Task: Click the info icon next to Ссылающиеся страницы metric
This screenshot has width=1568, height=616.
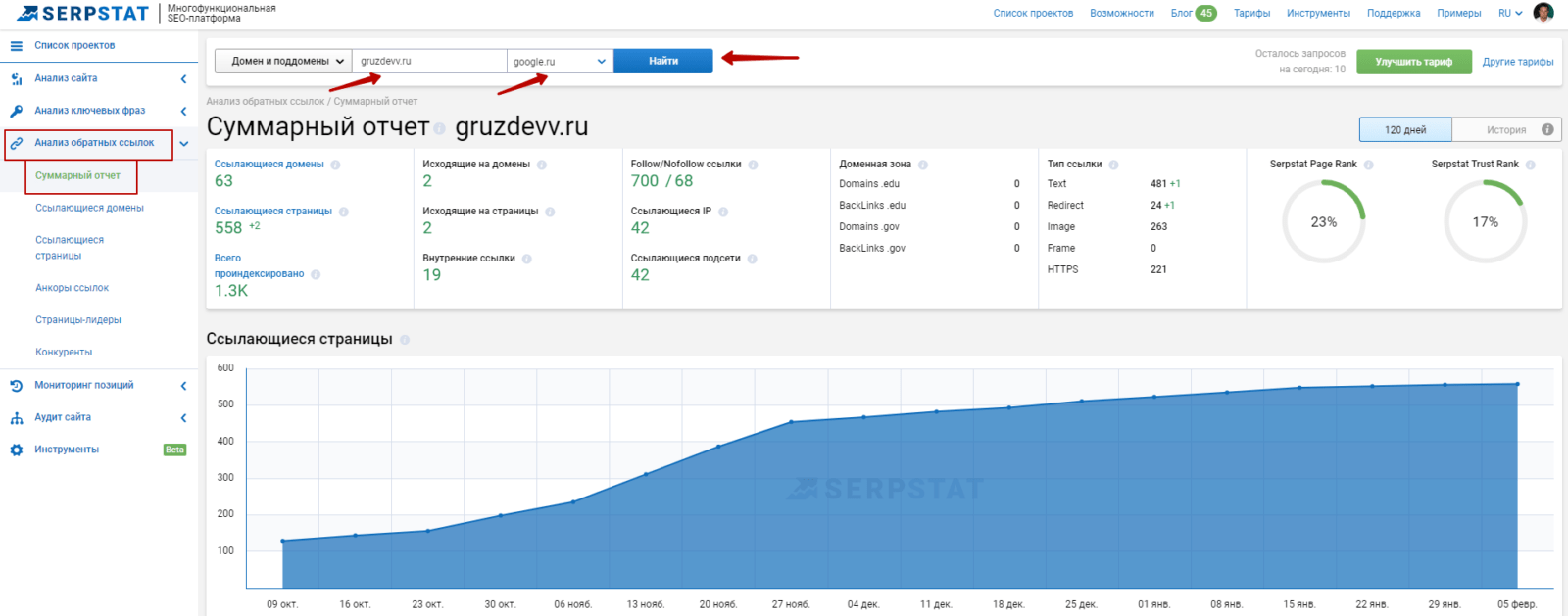Action: point(344,212)
